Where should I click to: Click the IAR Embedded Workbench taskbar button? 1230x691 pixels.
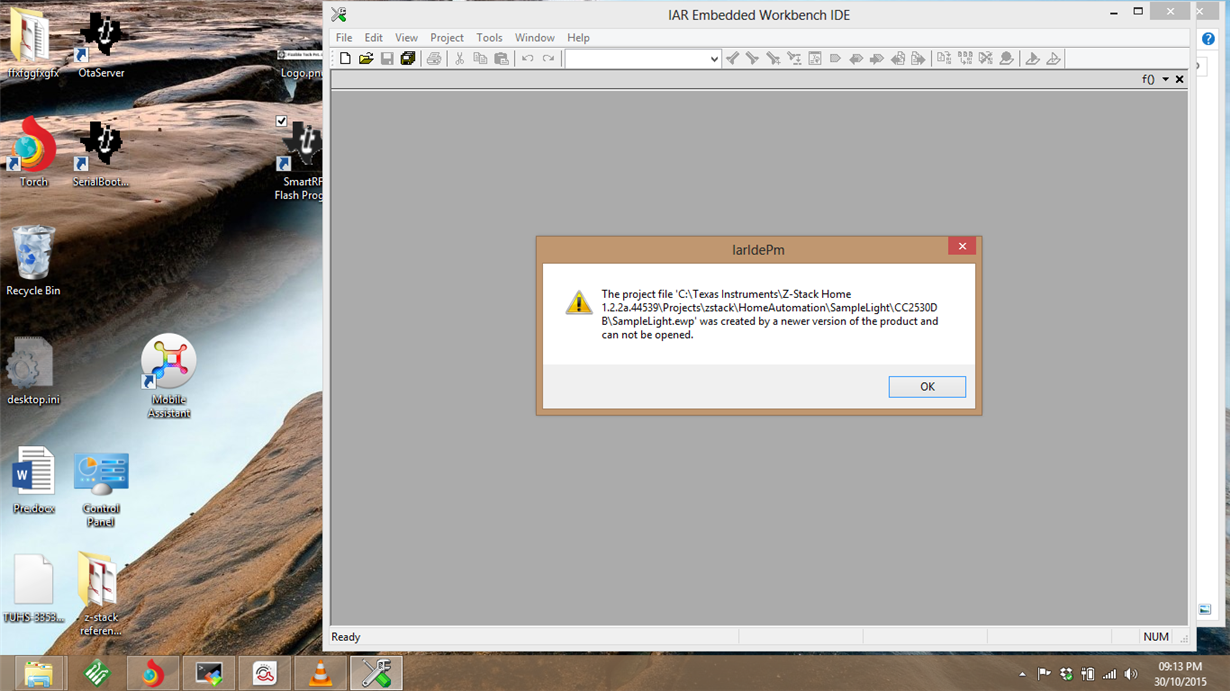376,674
